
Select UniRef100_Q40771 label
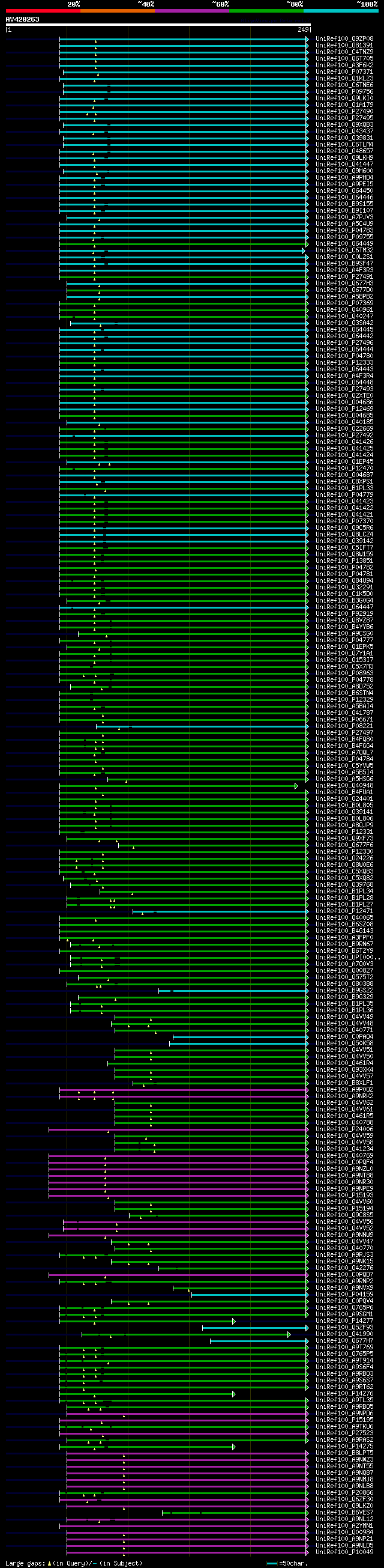(x=344, y=1030)
